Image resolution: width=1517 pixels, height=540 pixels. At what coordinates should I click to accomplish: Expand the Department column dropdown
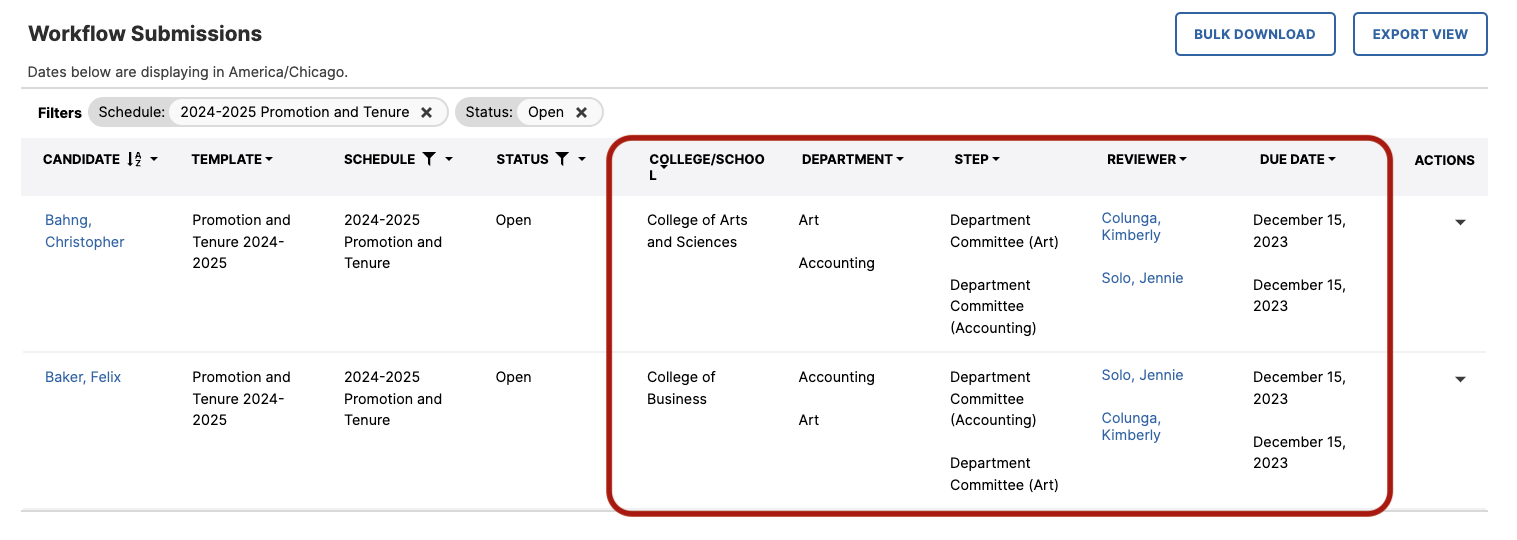point(900,160)
